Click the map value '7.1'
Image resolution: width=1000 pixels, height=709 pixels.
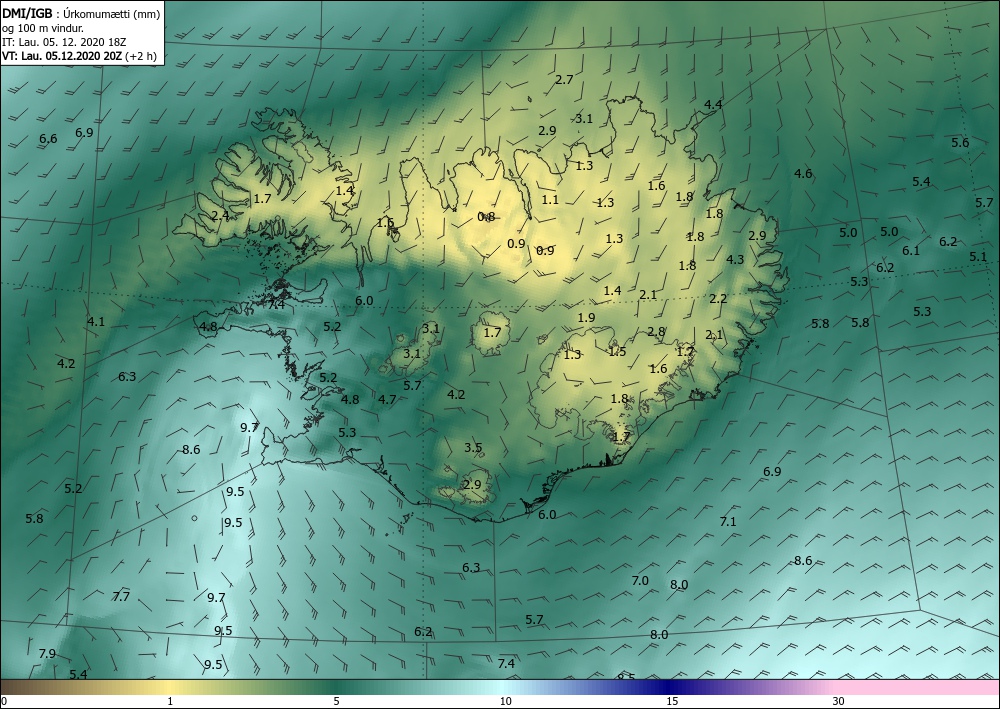[728, 522]
